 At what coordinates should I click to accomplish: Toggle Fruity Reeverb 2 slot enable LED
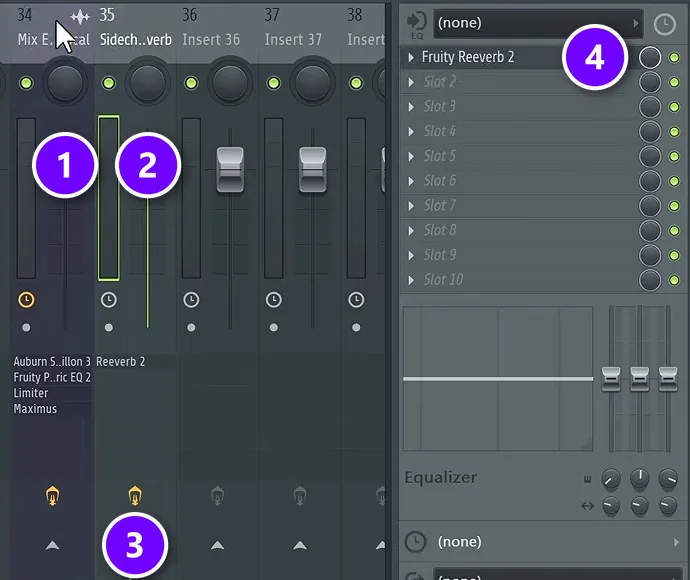[674, 58]
